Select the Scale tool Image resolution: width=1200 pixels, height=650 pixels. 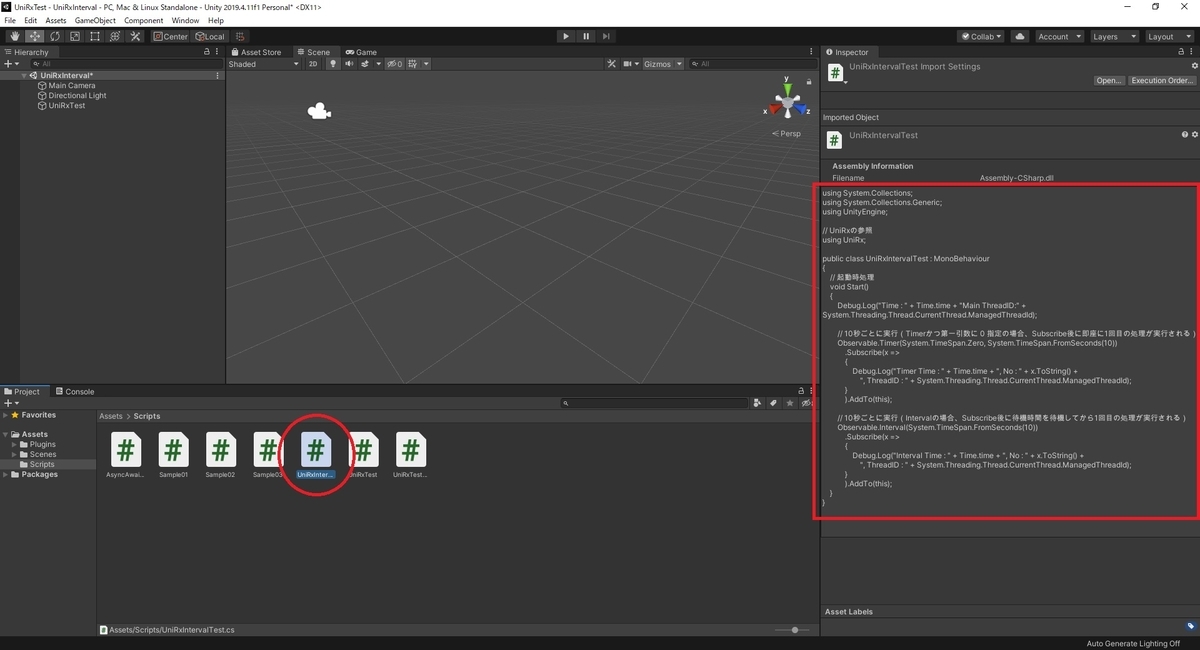coord(75,36)
